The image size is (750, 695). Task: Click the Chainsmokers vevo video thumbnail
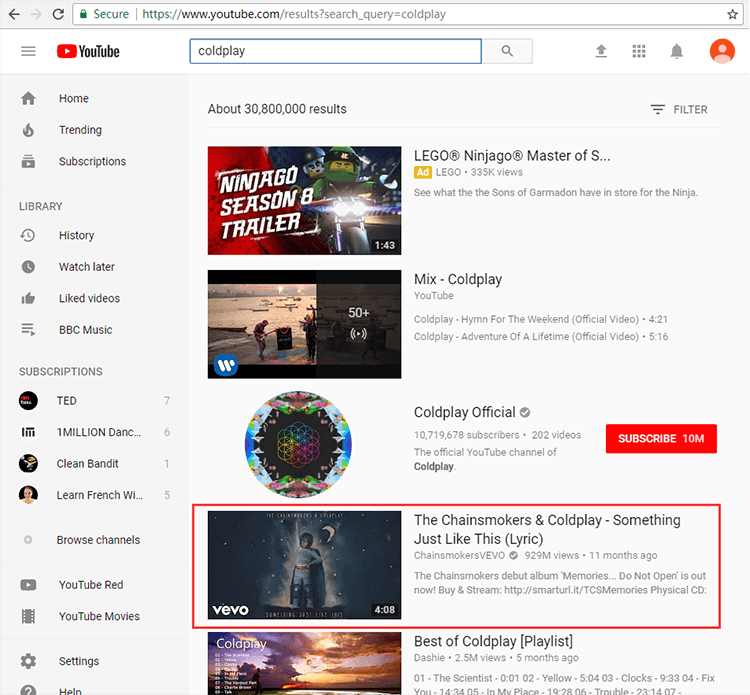pyautogui.click(x=304, y=565)
